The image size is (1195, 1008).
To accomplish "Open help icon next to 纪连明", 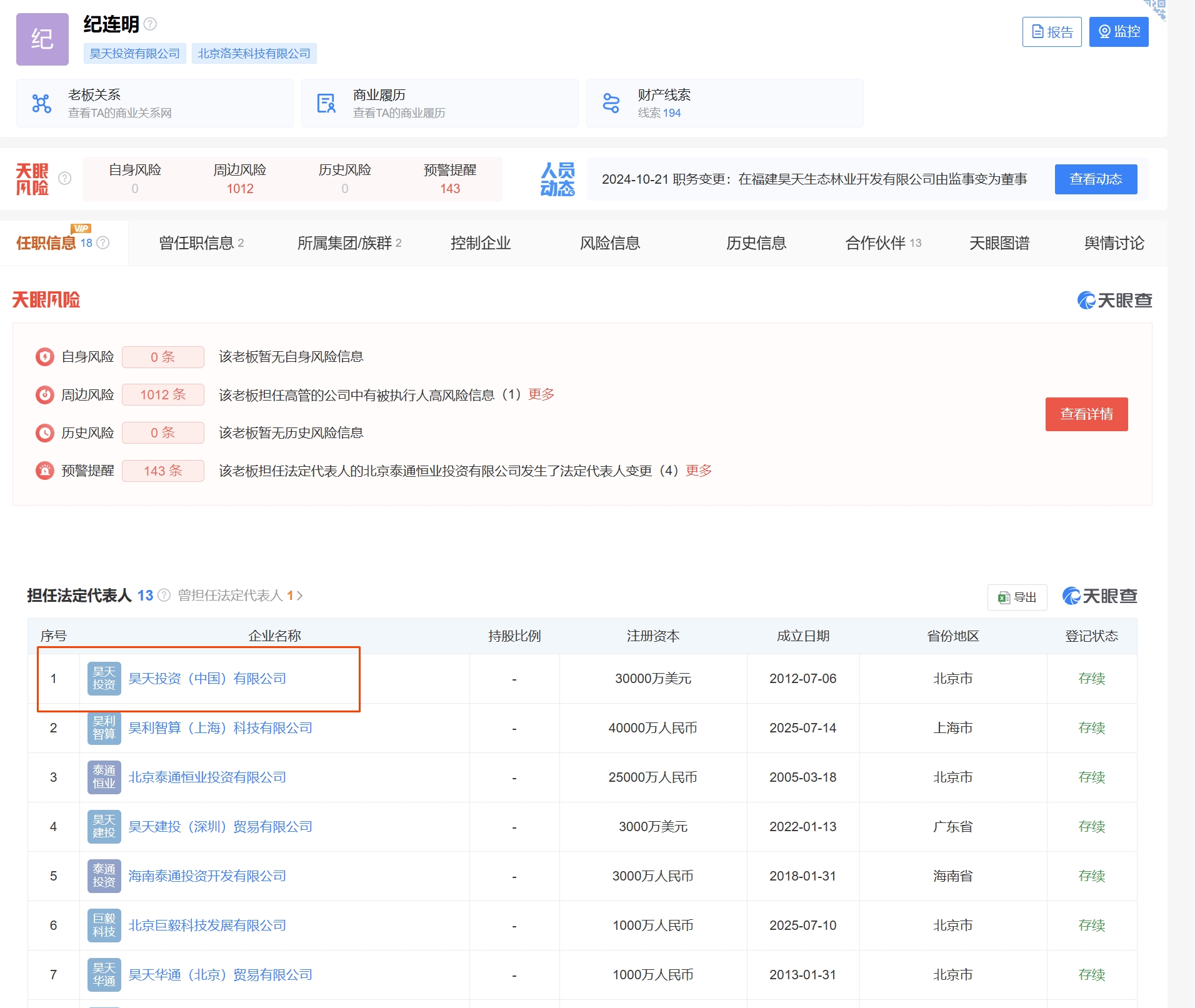I will click(x=150, y=24).
